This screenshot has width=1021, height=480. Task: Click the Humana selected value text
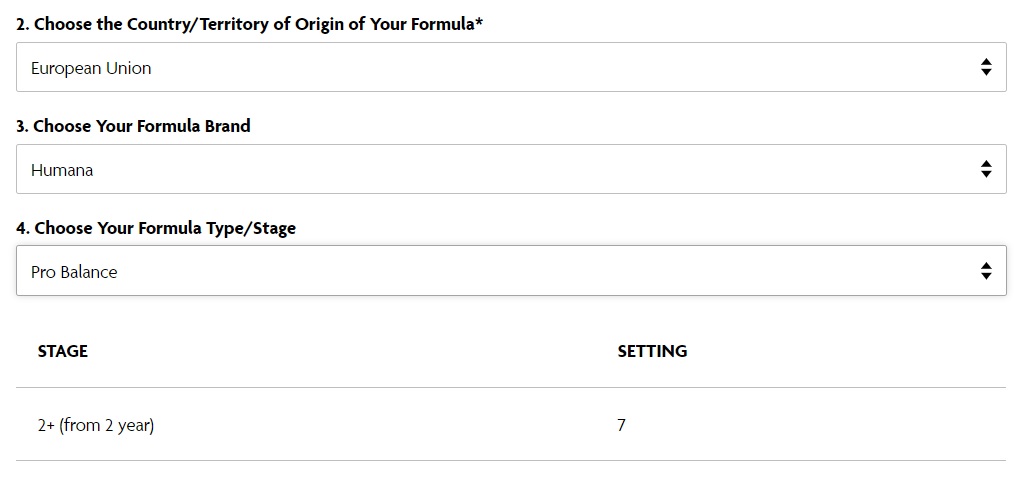[x=62, y=171]
